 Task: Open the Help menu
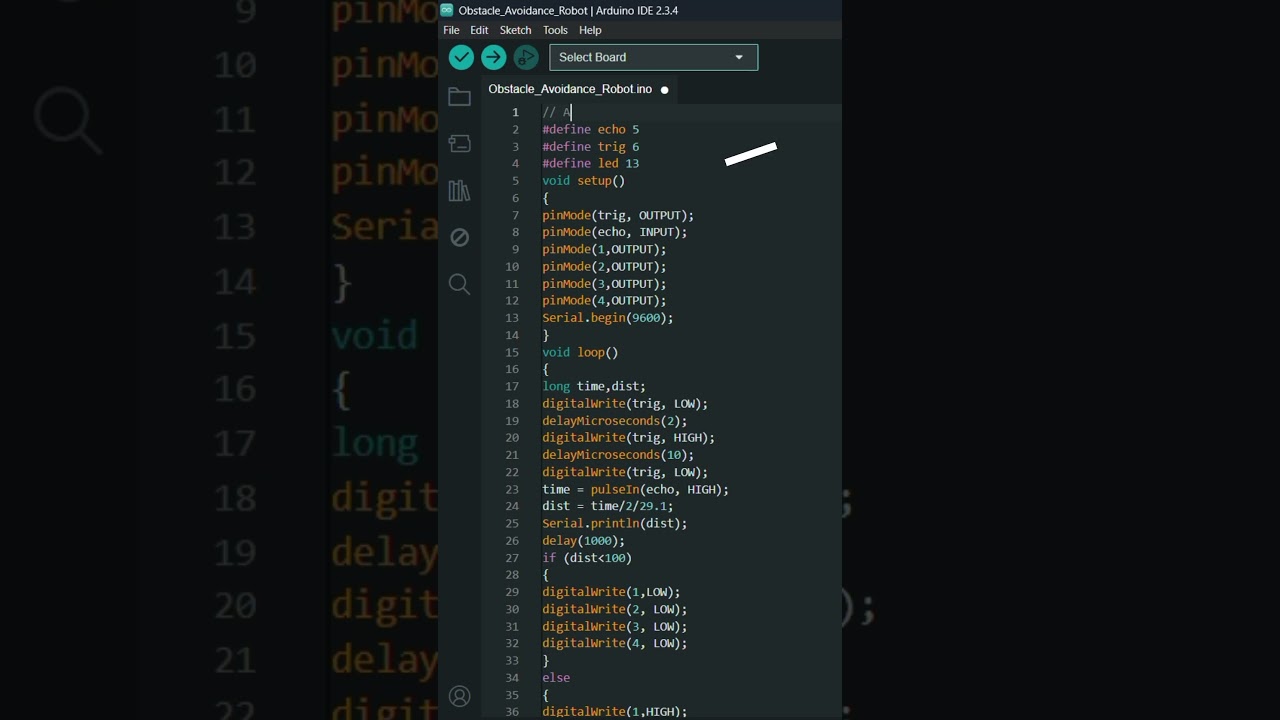tap(590, 30)
